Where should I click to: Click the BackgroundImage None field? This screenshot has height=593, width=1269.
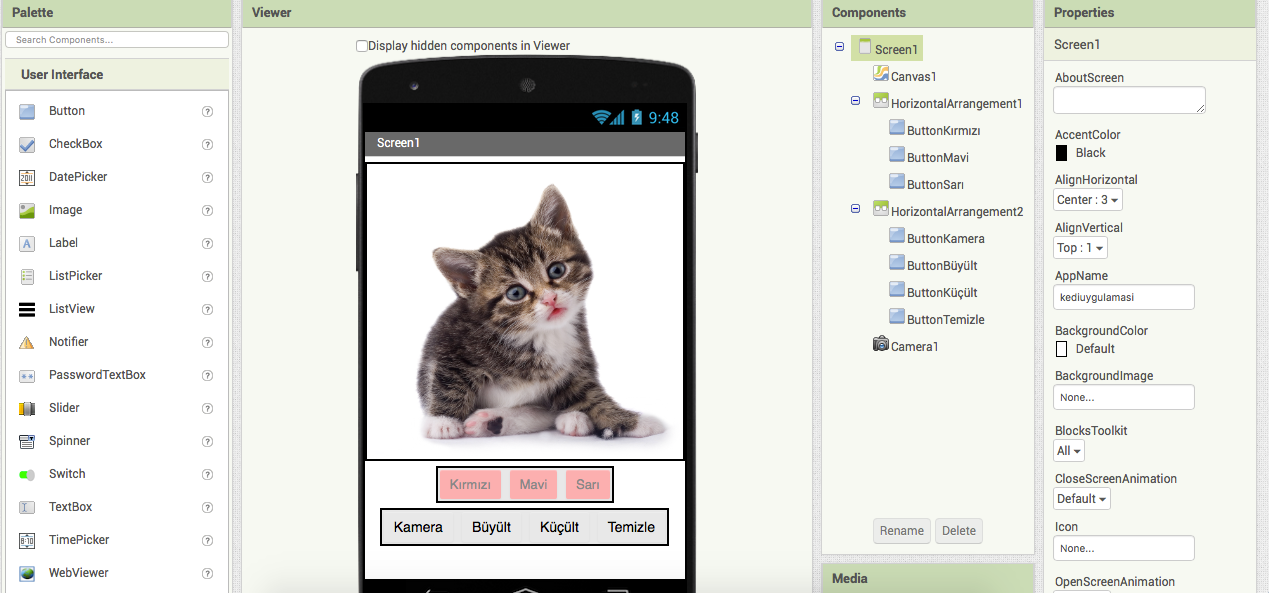click(1124, 397)
